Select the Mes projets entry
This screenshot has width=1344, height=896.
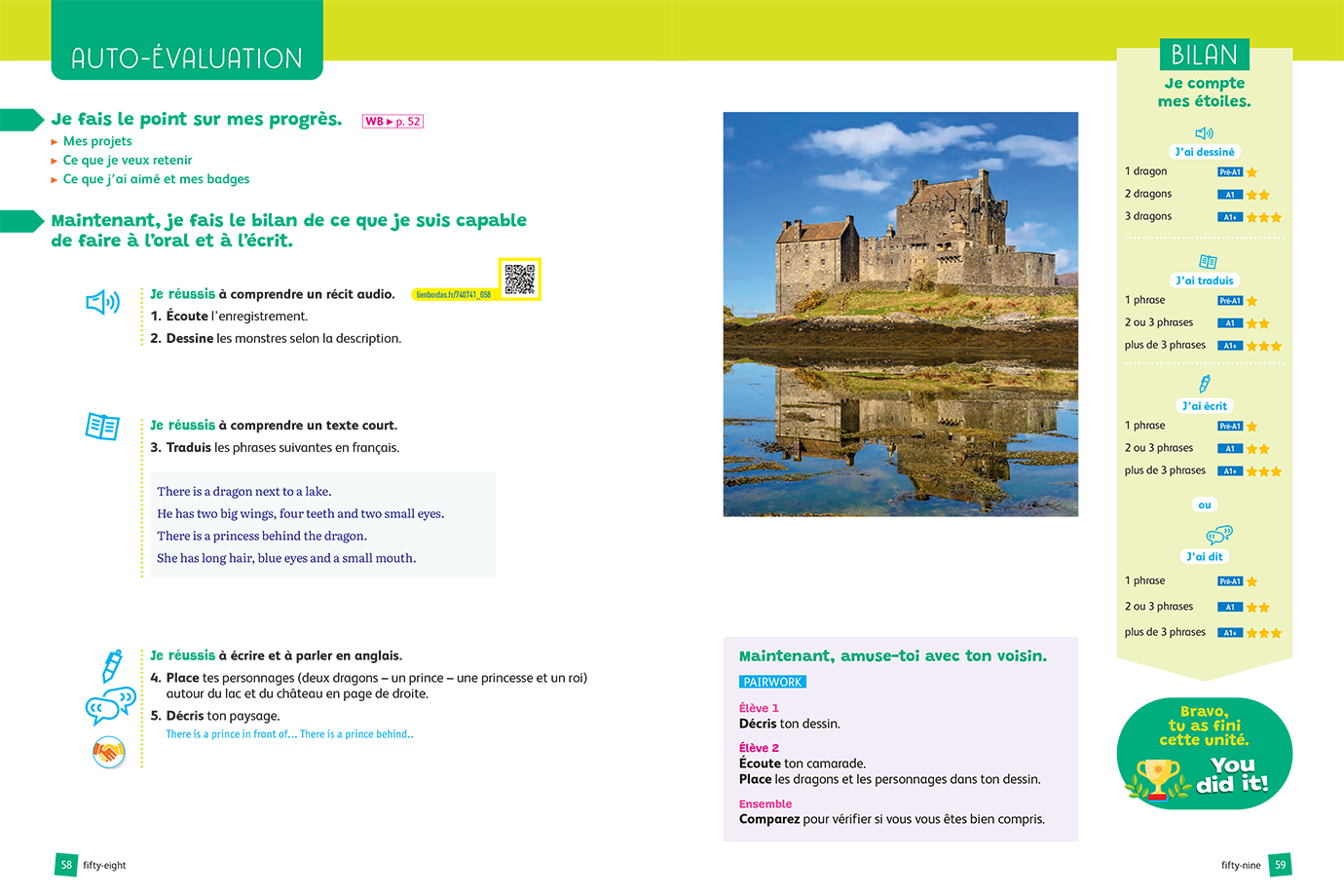coord(97,141)
